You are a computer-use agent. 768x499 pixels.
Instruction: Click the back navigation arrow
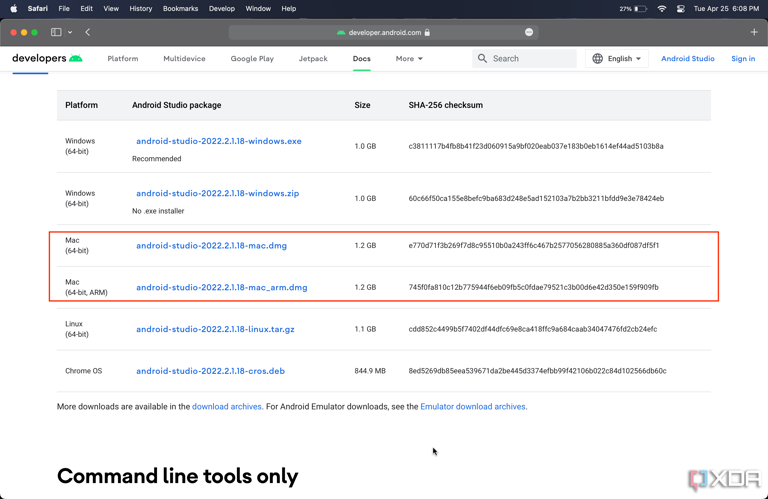(x=88, y=32)
